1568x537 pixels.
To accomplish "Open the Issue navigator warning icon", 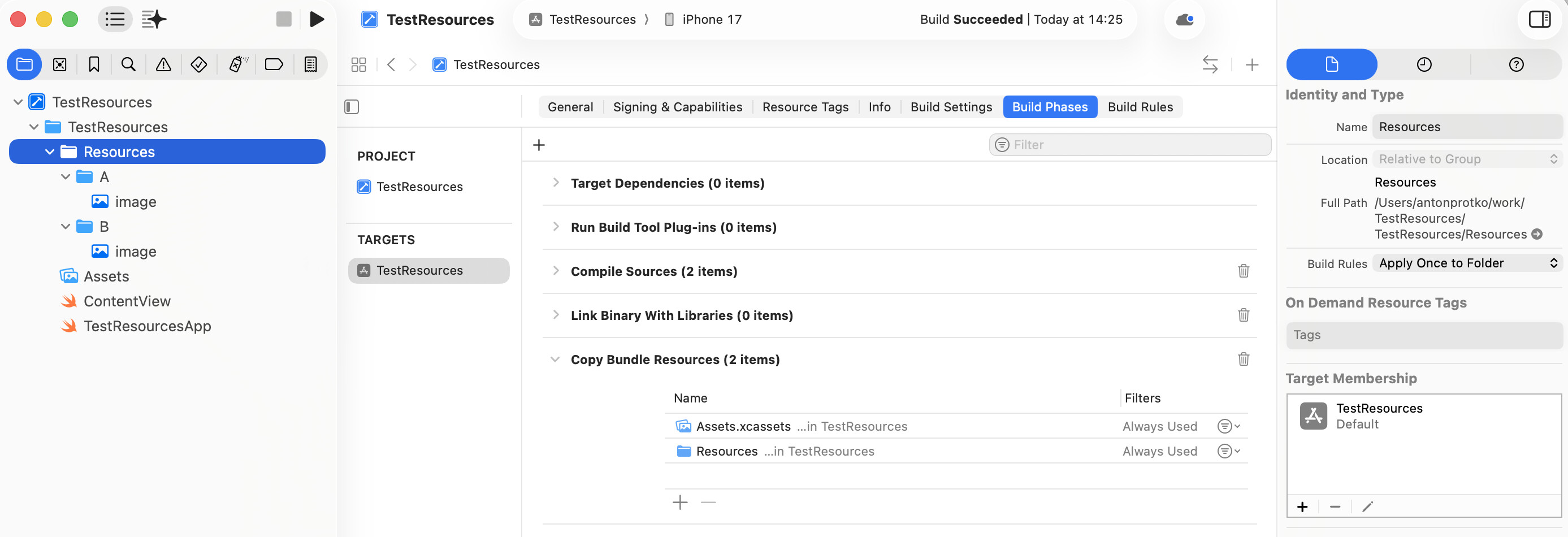I will [163, 64].
